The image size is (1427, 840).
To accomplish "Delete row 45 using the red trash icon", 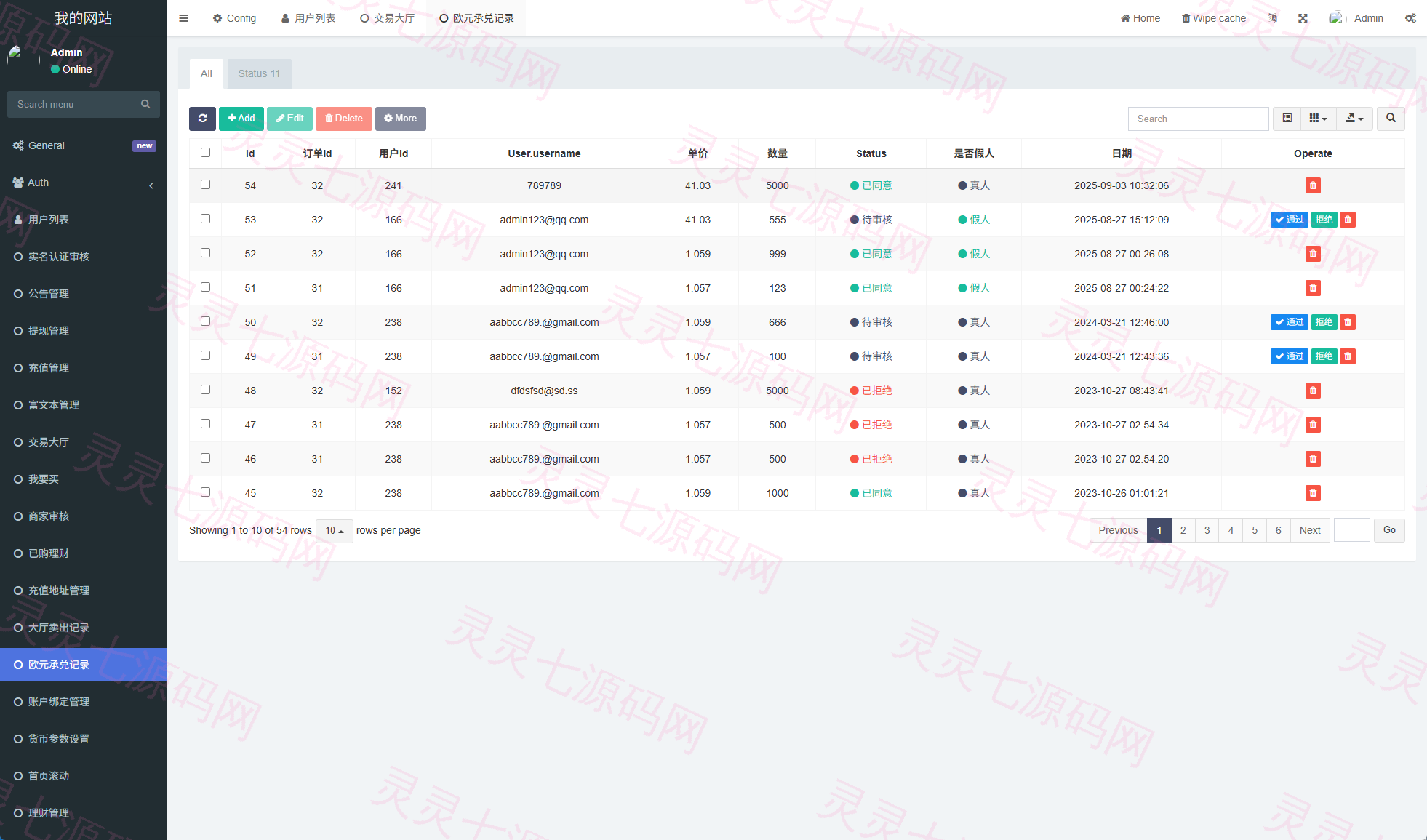I will click(1313, 493).
